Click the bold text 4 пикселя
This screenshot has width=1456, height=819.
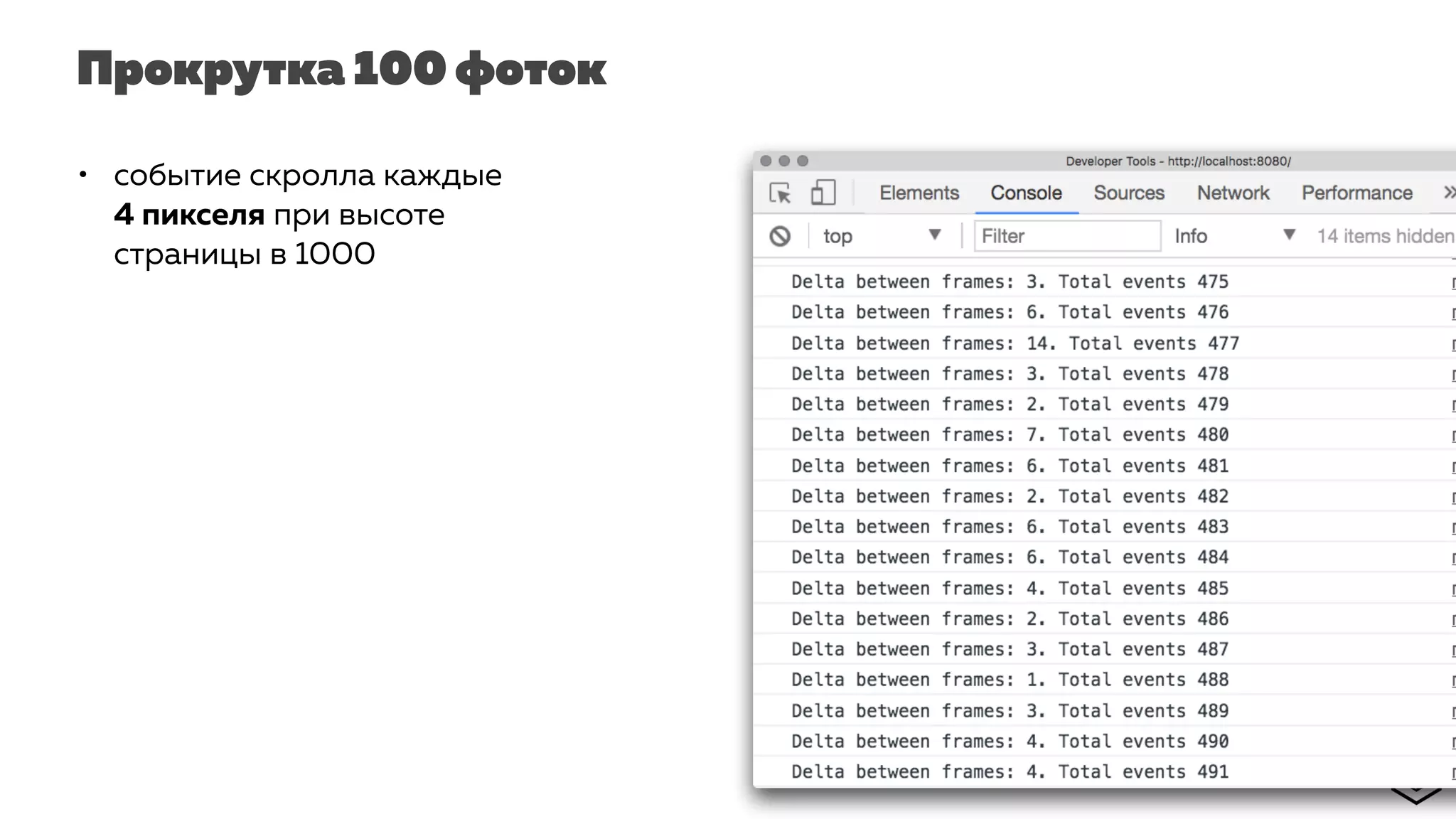click(189, 214)
